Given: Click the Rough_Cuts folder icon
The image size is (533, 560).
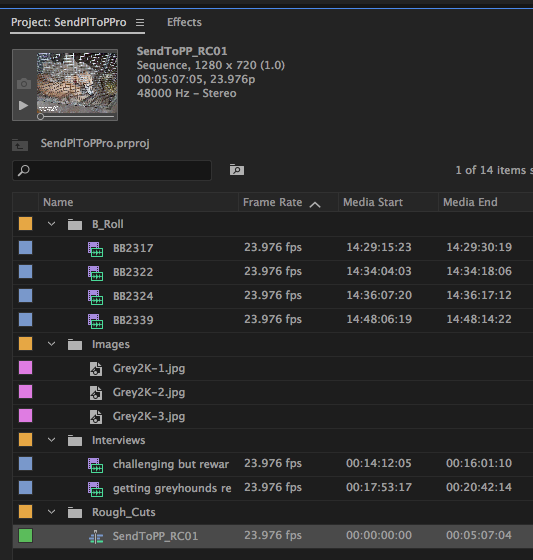Looking at the screenshot, I should [75, 512].
